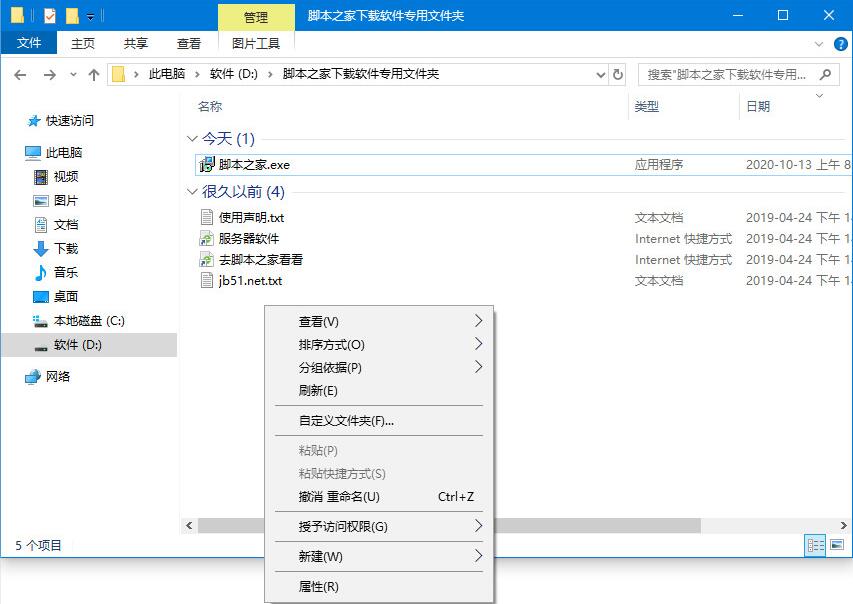Select 本地磁盘 (C:) in the sidebar
The height and width of the screenshot is (604, 853).
coord(86,322)
